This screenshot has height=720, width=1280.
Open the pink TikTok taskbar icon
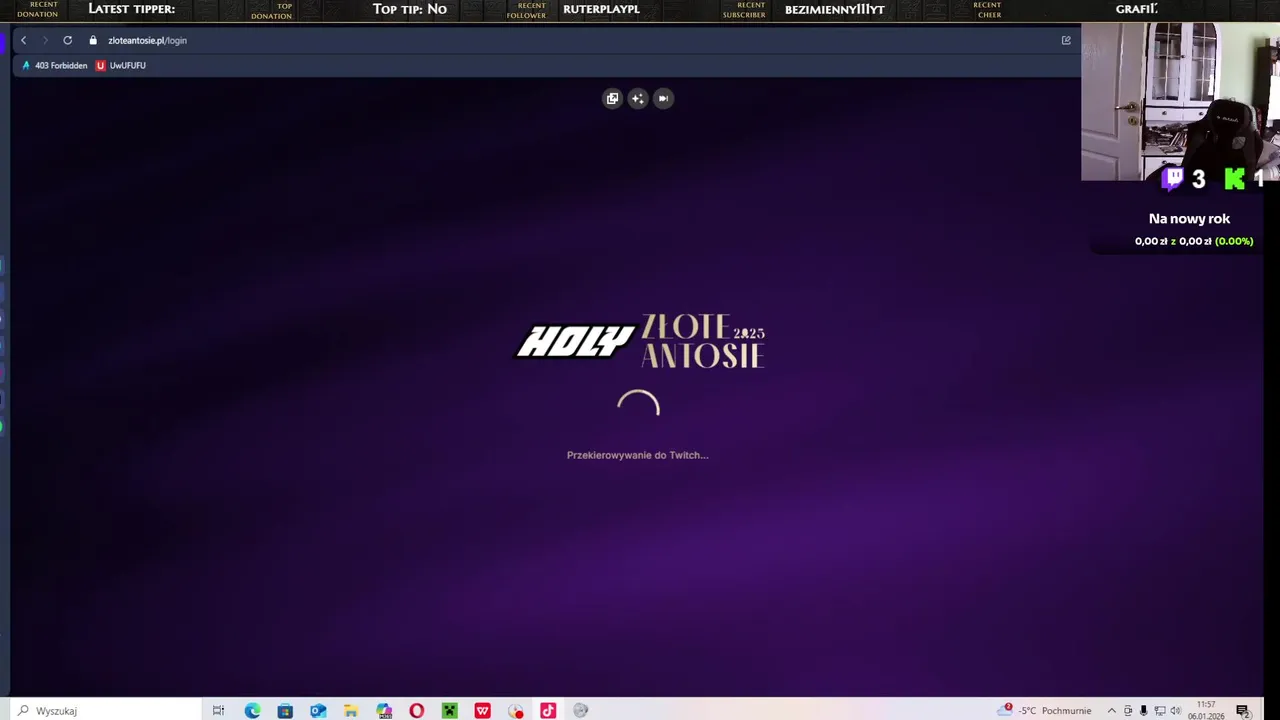pos(548,711)
